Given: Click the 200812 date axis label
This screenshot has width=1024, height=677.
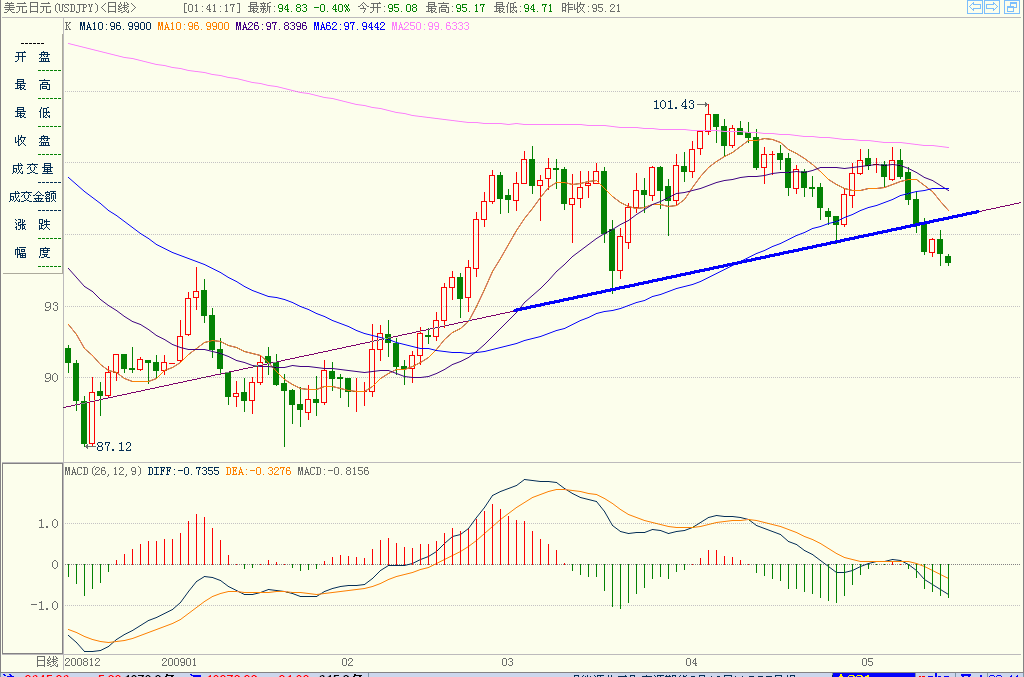Looking at the screenshot, I should click(x=83, y=662).
